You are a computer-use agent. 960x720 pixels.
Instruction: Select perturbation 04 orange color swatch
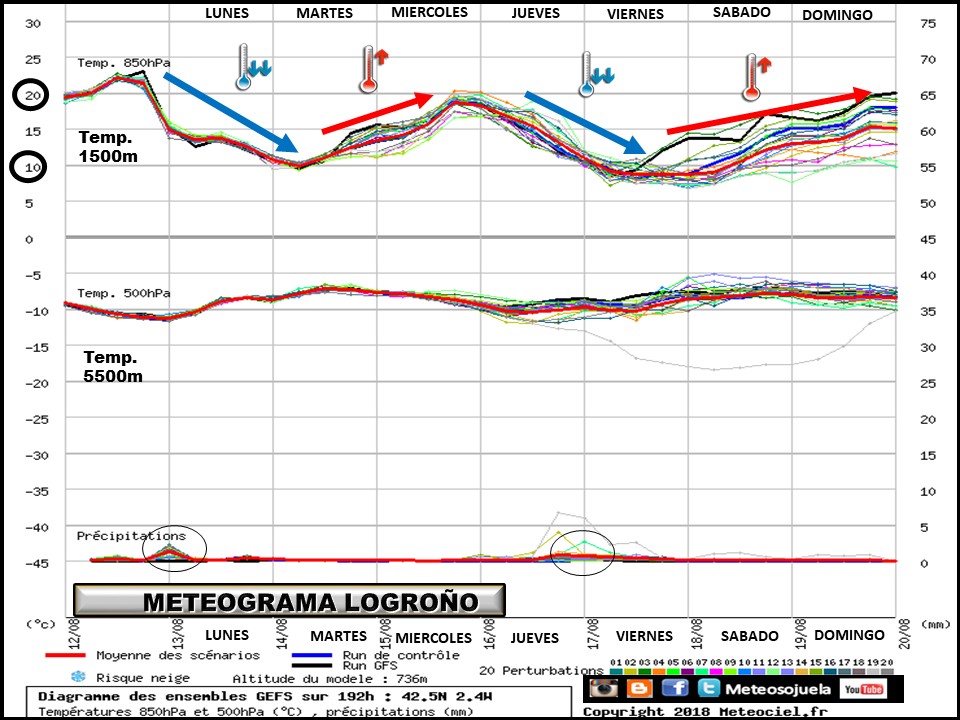point(659,672)
